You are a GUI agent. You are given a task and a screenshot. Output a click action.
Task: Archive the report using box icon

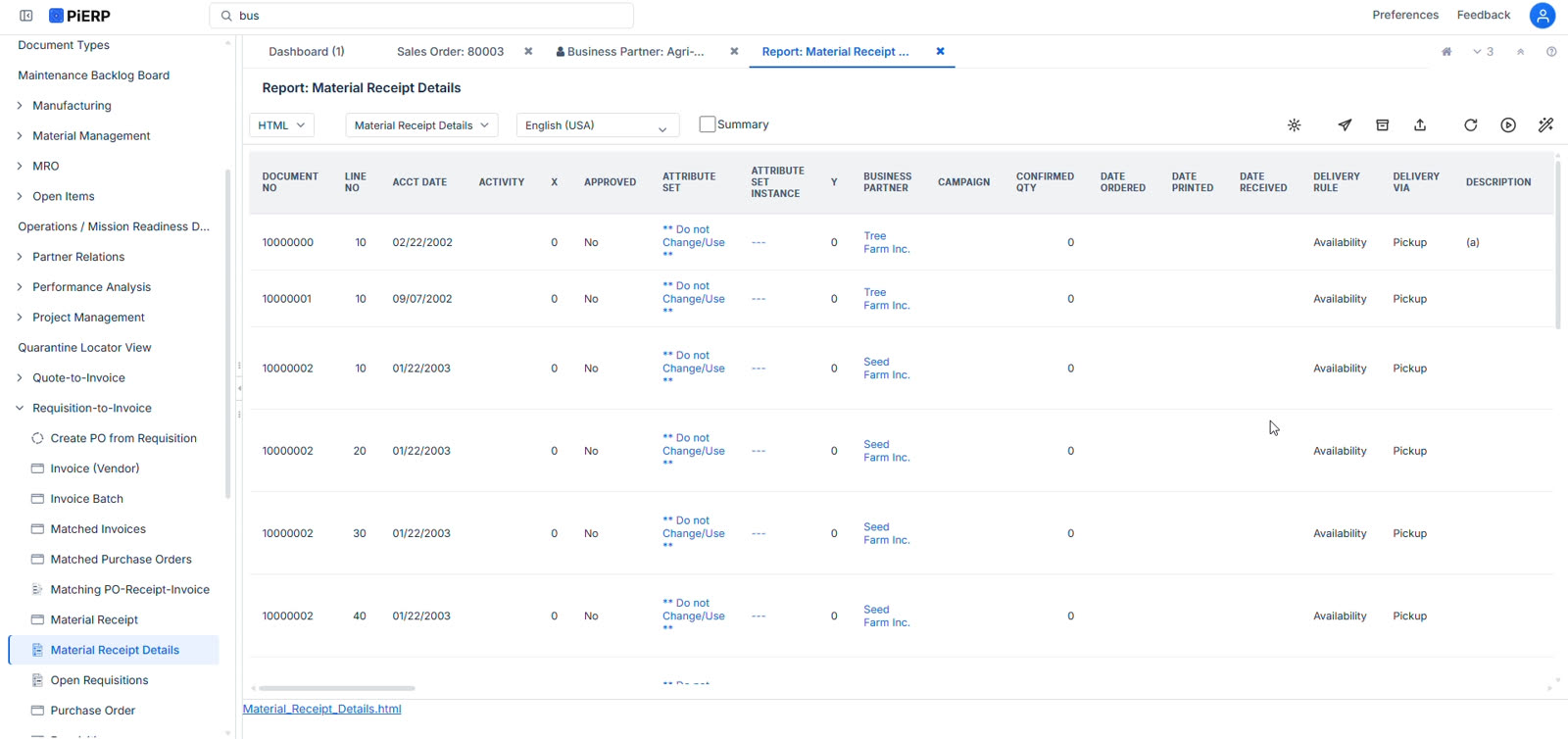point(1383,125)
